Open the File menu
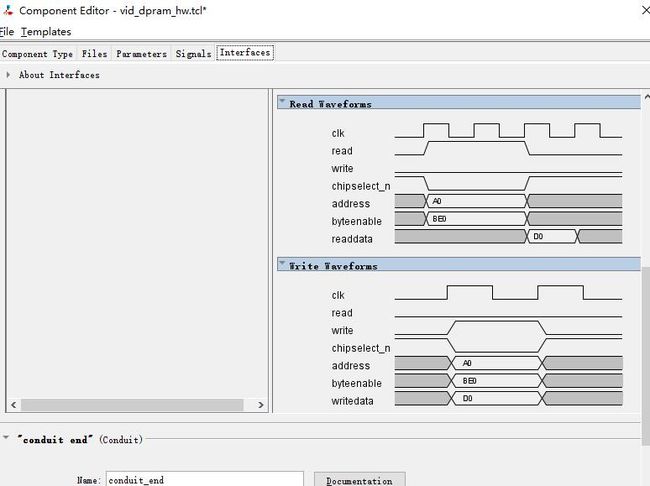 [6, 32]
